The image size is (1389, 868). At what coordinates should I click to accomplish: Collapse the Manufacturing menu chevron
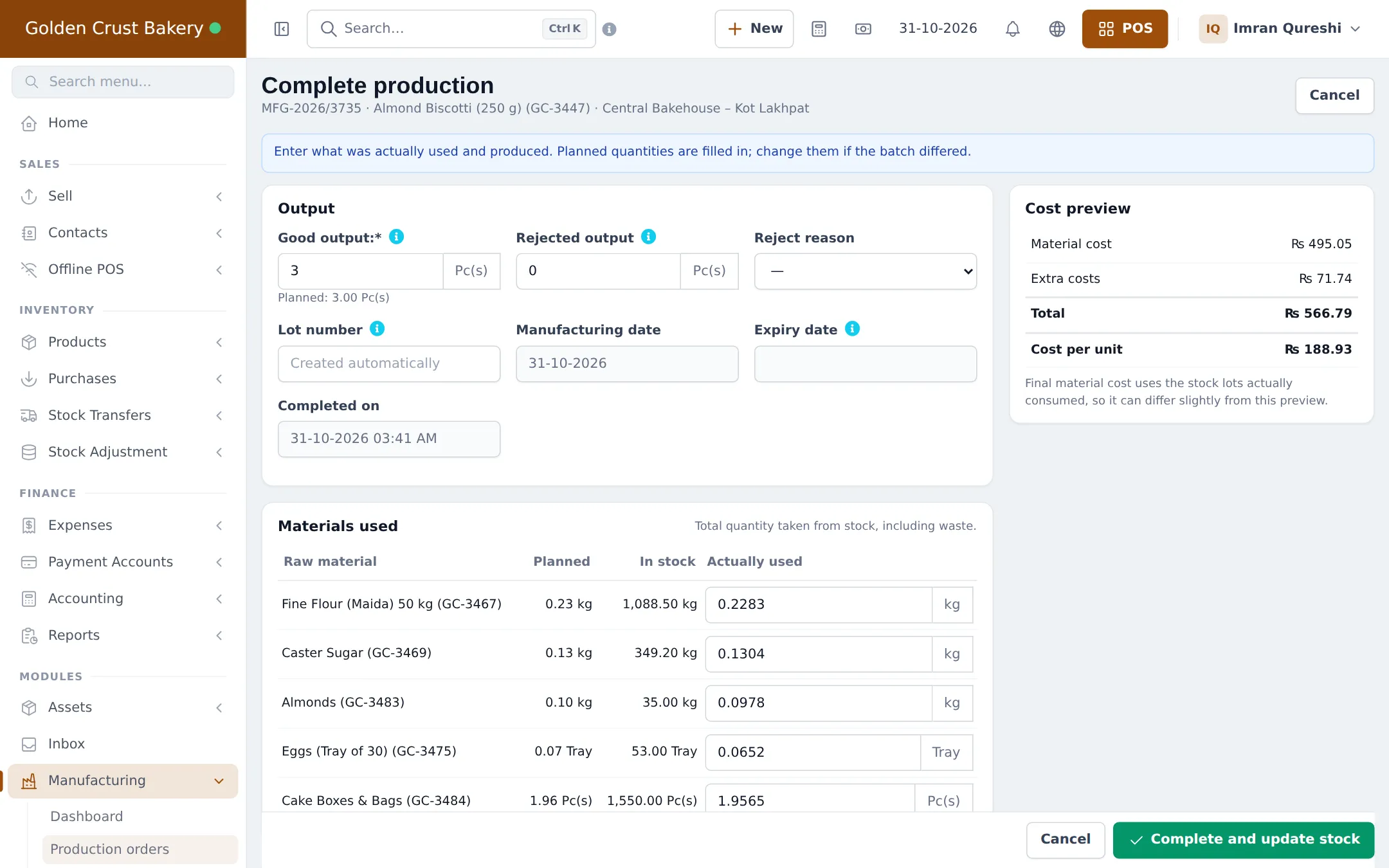[x=219, y=781]
